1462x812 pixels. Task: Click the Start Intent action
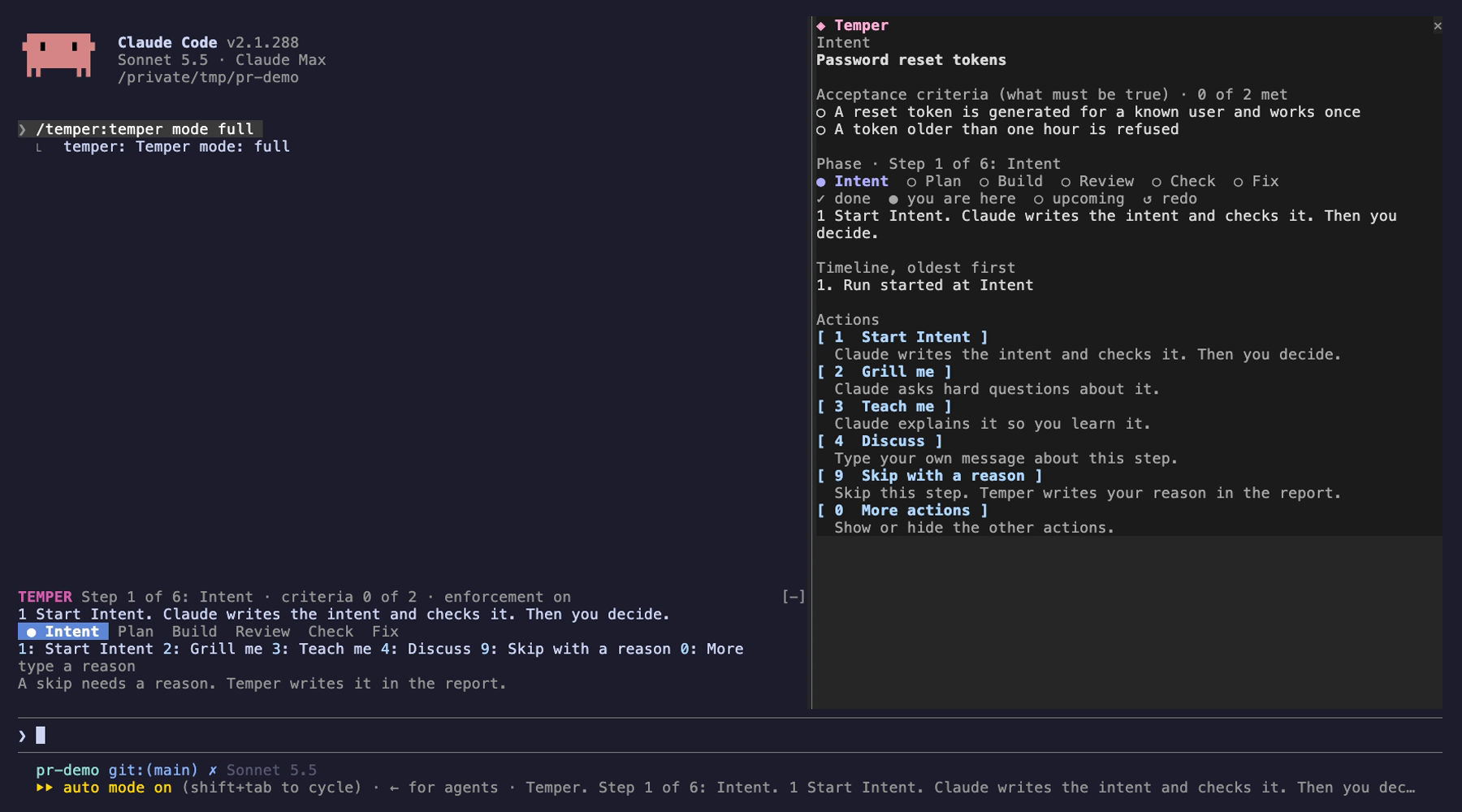point(902,337)
